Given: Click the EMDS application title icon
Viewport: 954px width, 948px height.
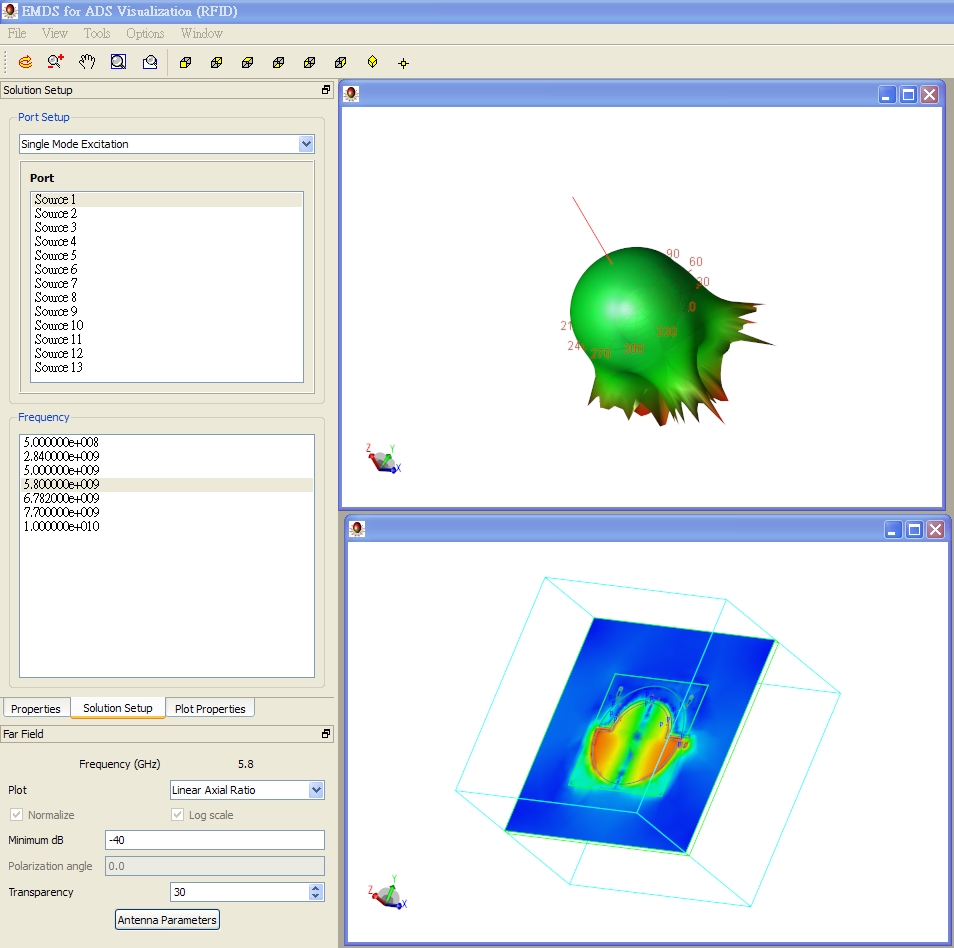Looking at the screenshot, I should pyautogui.click(x=9, y=10).
